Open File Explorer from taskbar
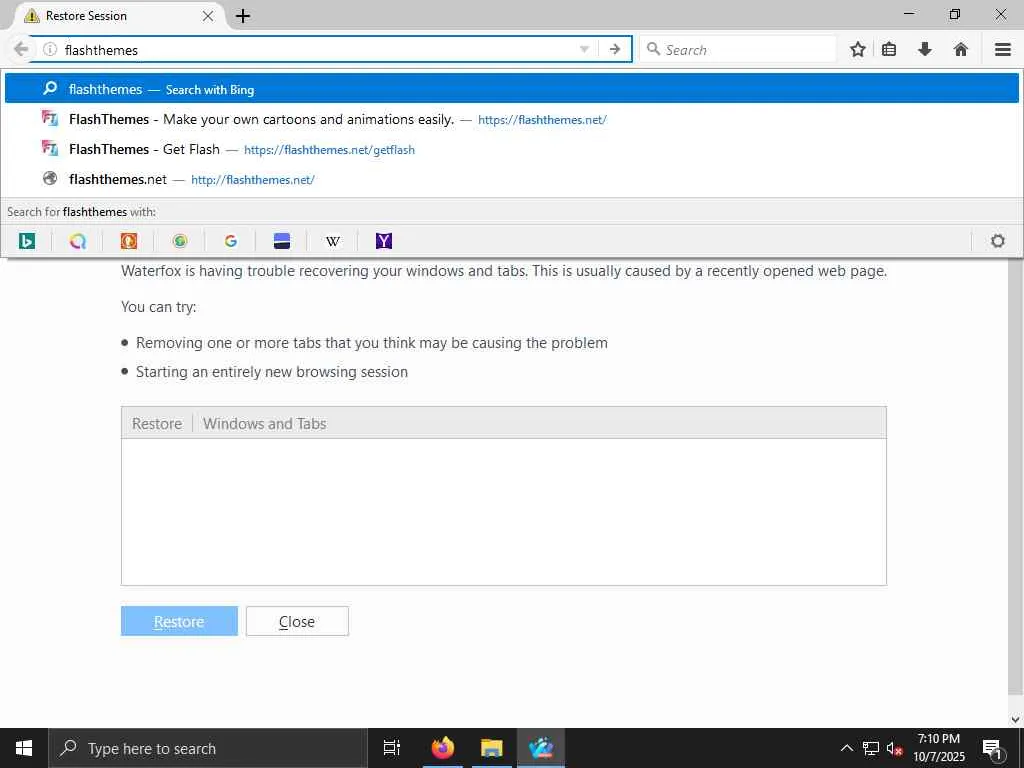The image size is (1024, 768). tap(491, 748)
